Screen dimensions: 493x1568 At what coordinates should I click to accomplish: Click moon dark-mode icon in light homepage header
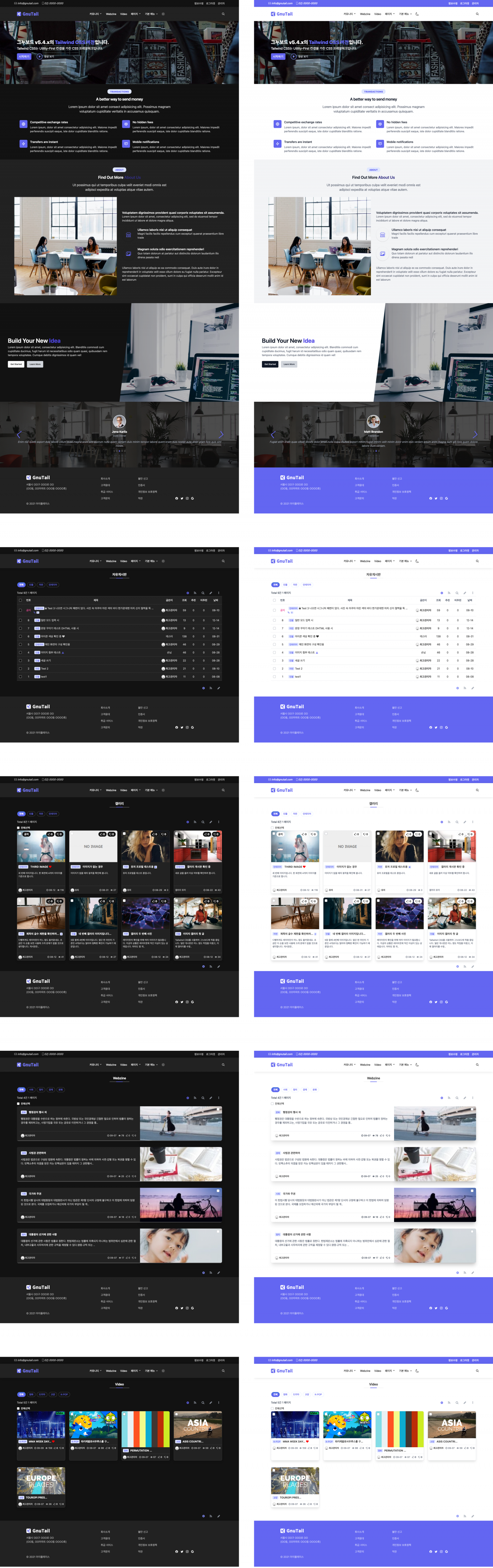point(417,13)
